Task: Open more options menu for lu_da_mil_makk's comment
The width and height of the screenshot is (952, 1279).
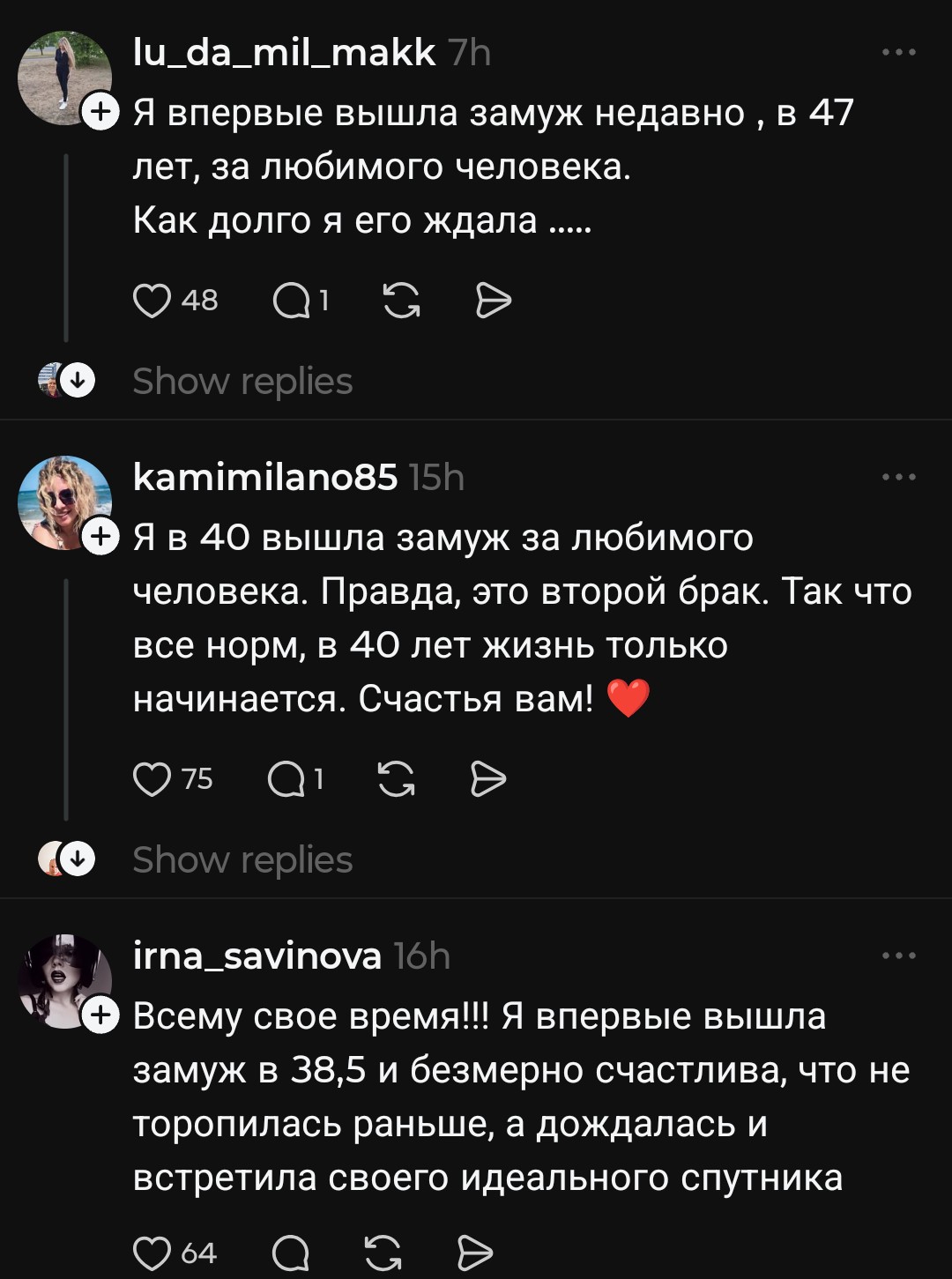Action: click(899, 53)
